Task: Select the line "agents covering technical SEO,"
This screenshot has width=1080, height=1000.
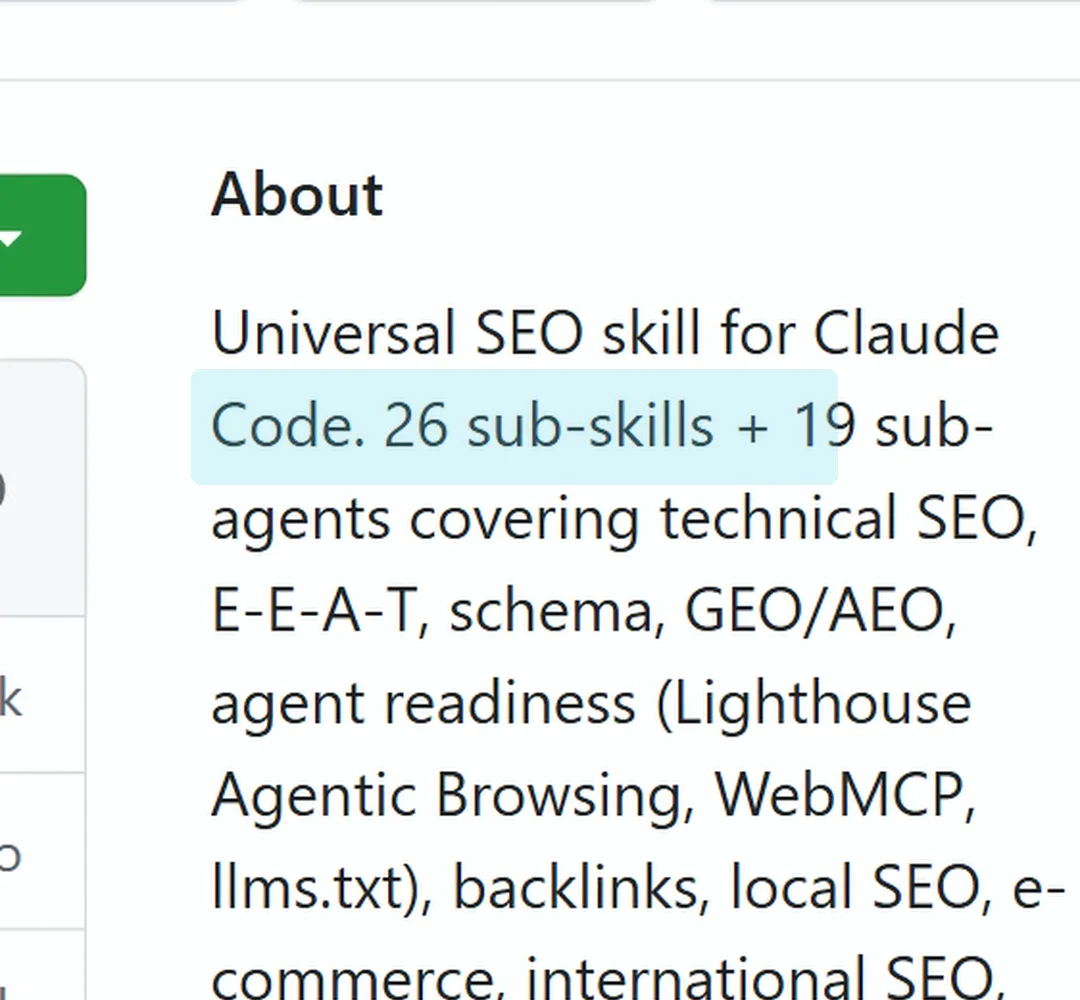Action: 624,520
